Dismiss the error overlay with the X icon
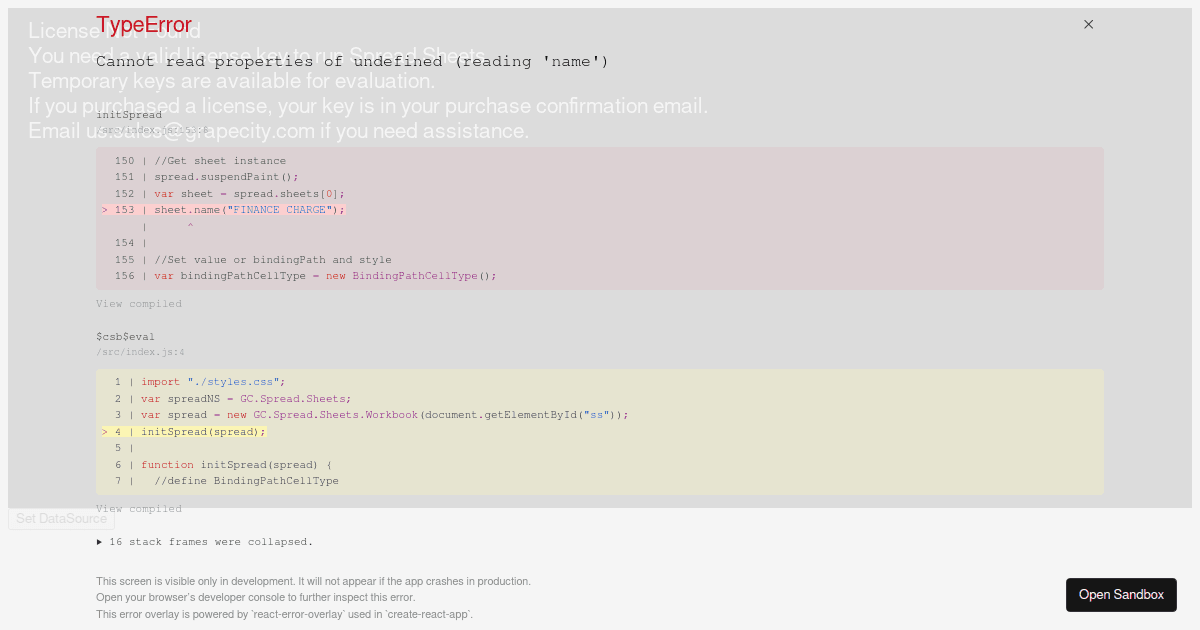1200x630 pixels. tap(1088, 24)
